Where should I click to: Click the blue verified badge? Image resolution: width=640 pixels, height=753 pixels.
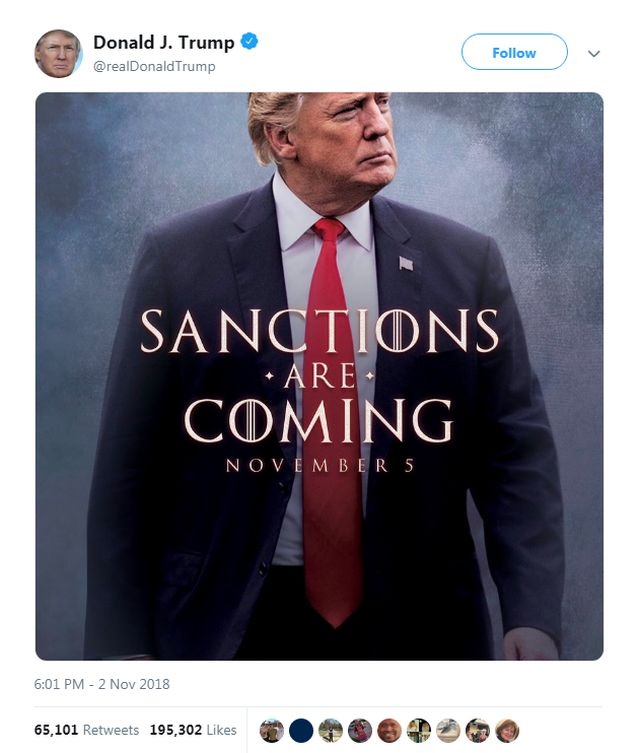pos(250,42)
